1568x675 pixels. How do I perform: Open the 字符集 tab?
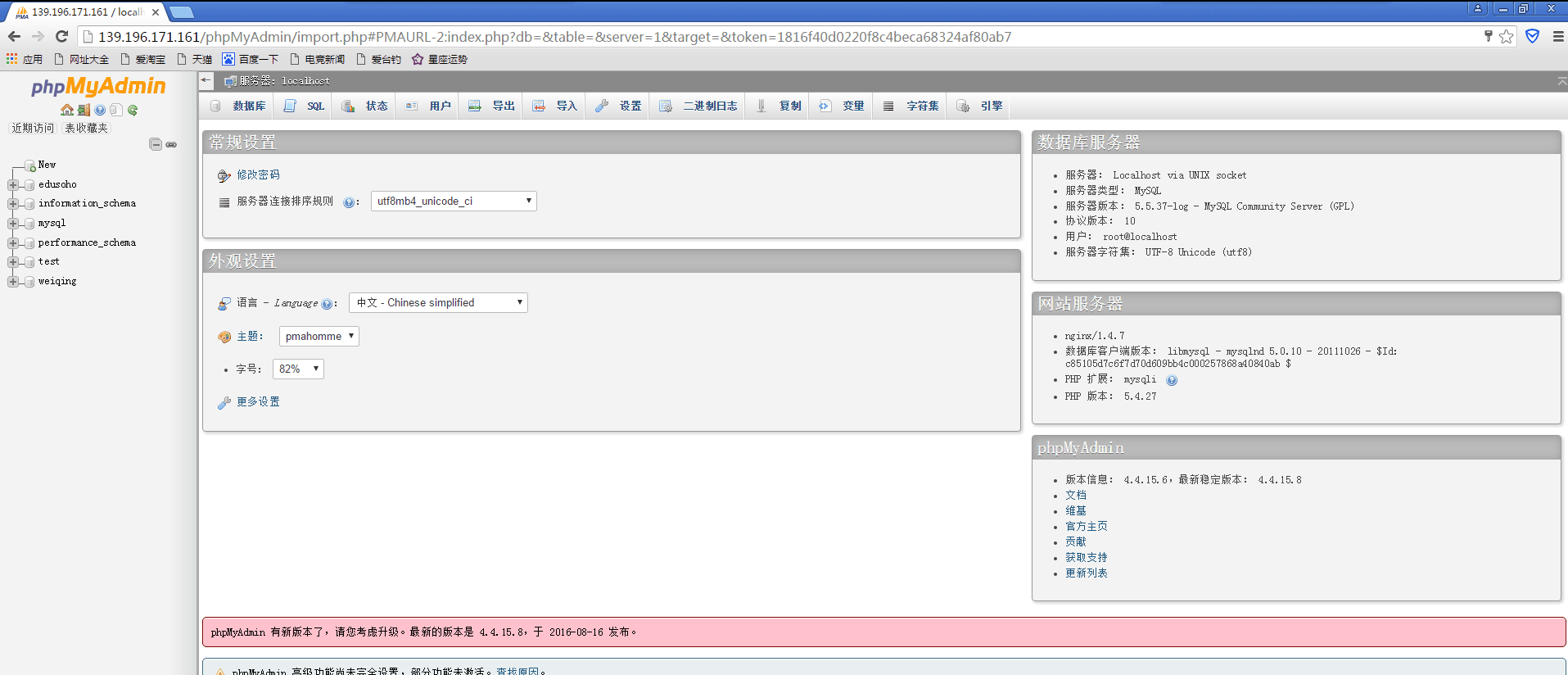(x=911, y=106)
